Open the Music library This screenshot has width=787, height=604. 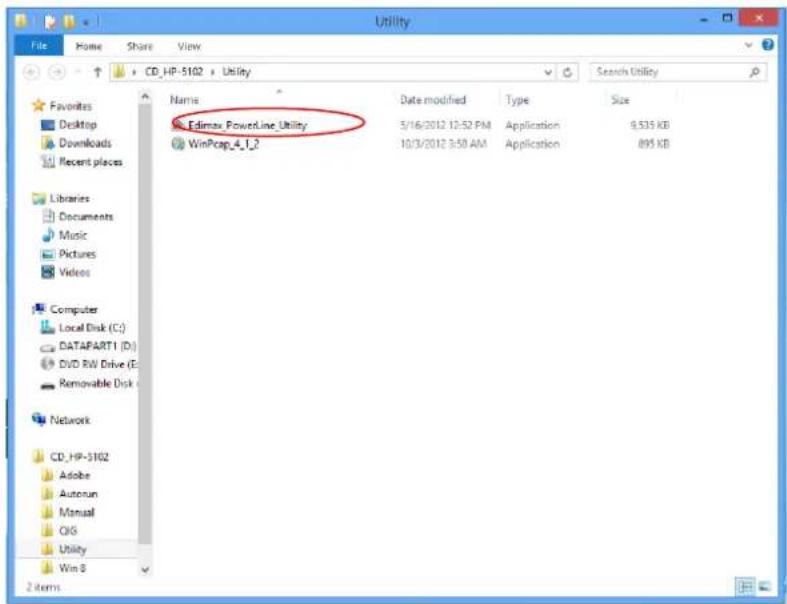tap(73, 235)
